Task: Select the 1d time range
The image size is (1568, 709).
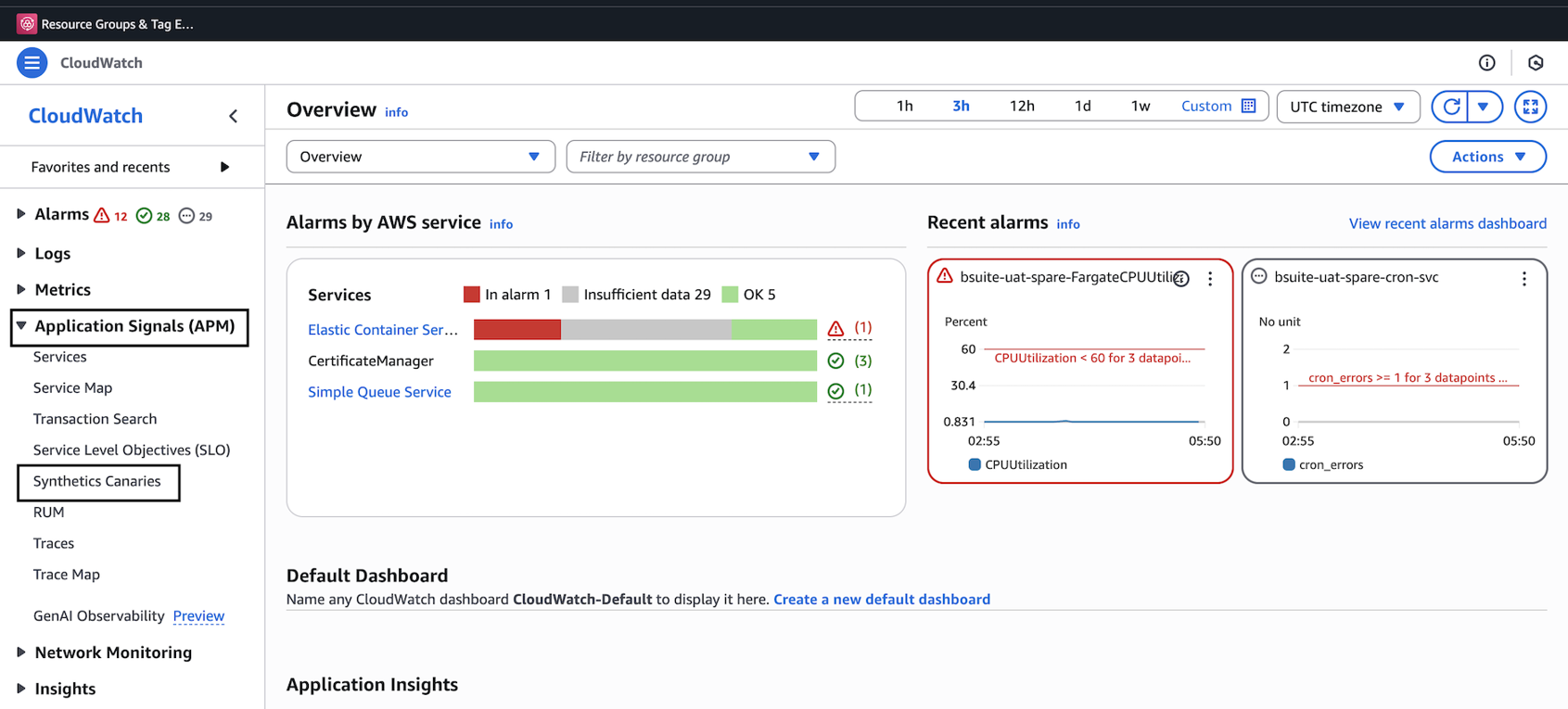Action: click(1082, 106)
